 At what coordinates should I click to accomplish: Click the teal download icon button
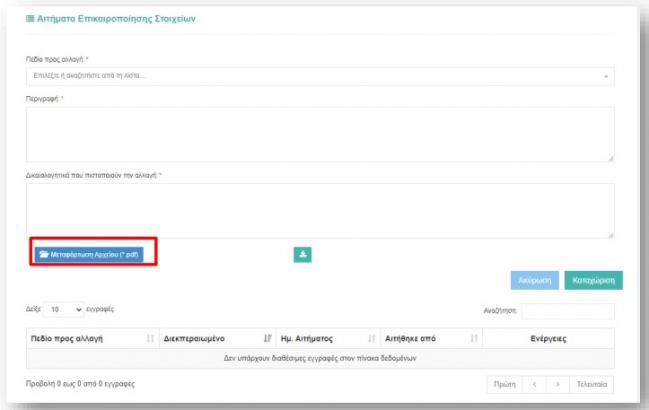[302, 254]
